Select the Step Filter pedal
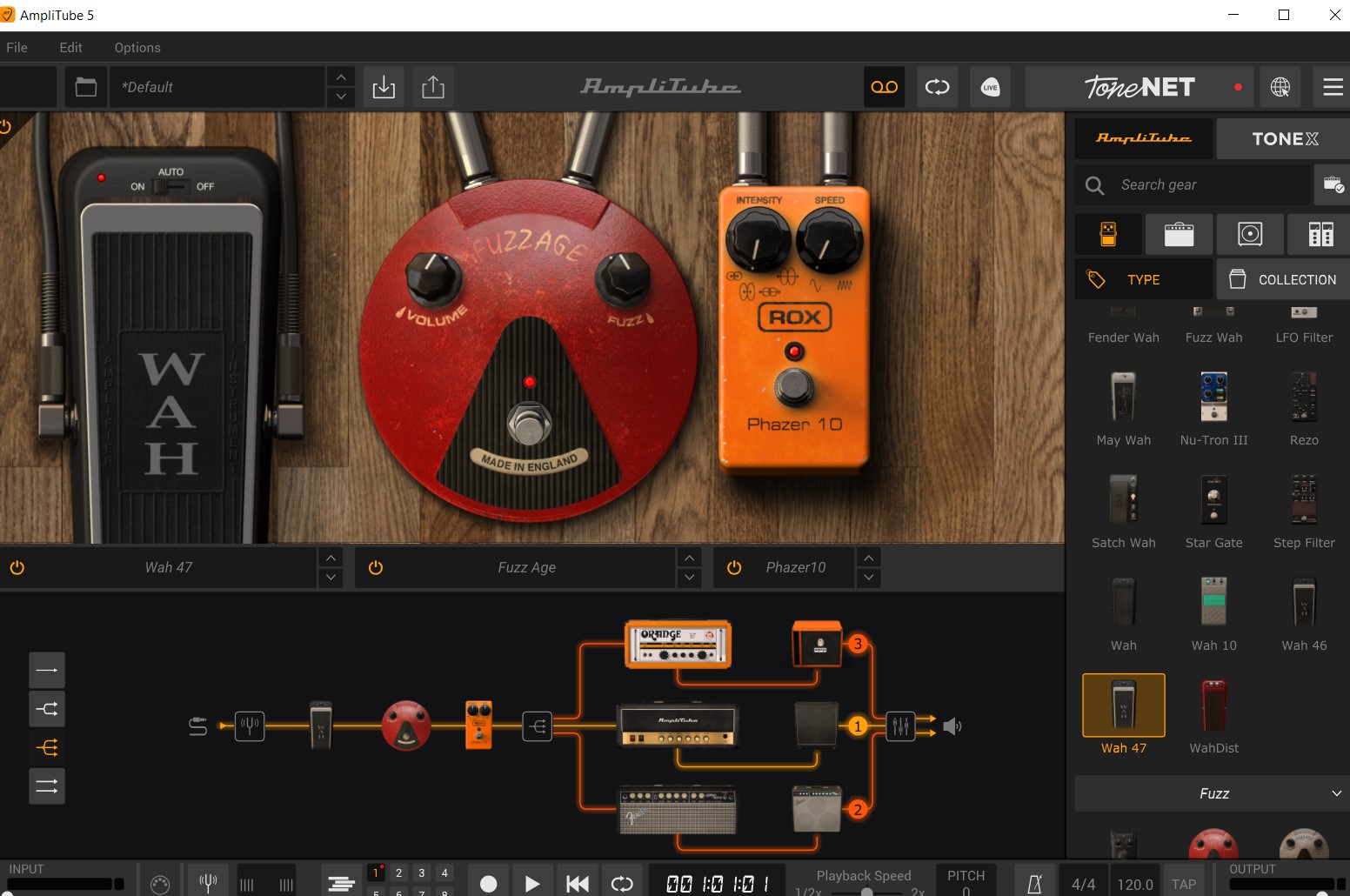 click(x=1304, y=512)
